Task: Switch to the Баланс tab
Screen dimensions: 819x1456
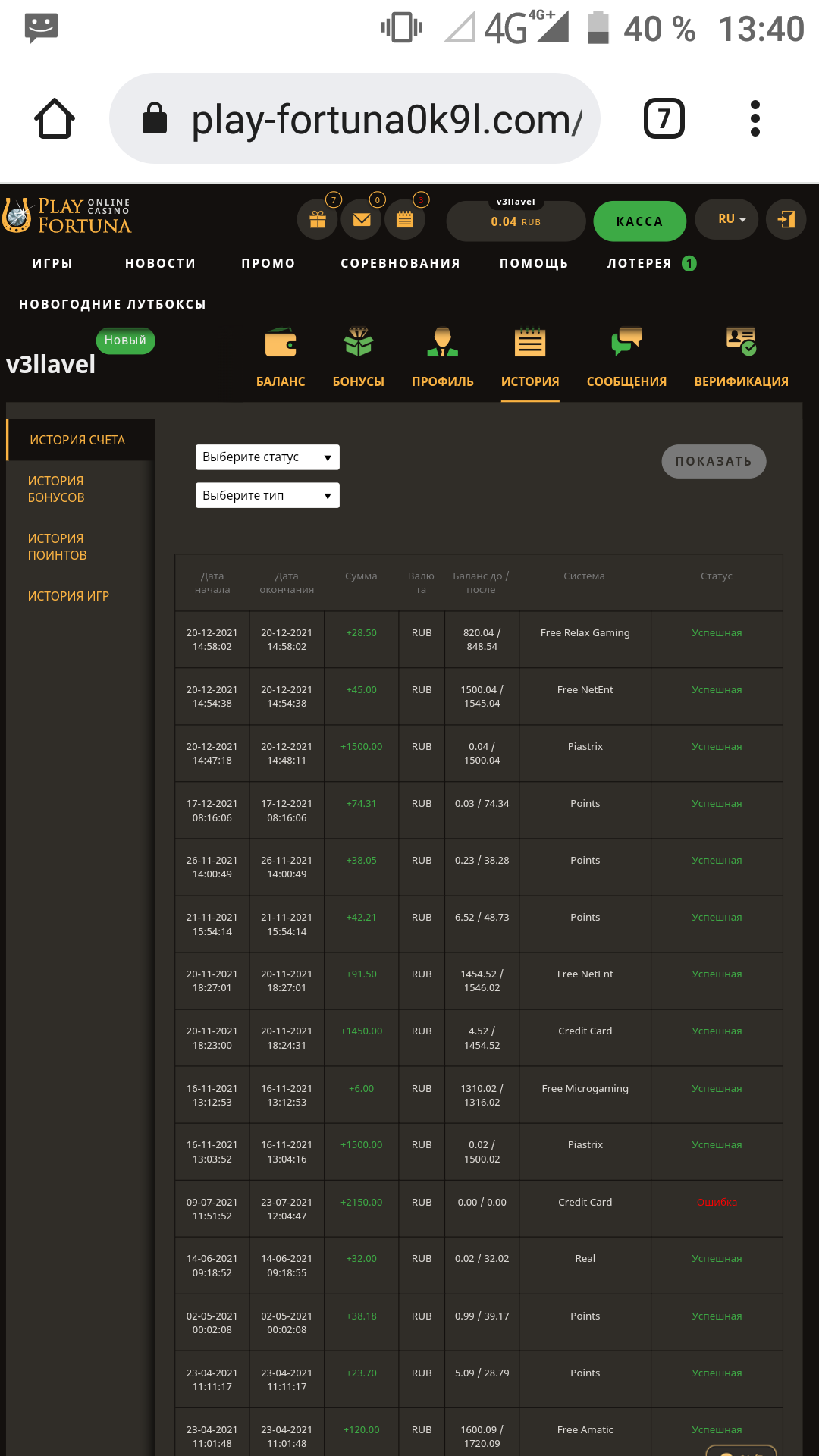Action: tap(281, 381)
